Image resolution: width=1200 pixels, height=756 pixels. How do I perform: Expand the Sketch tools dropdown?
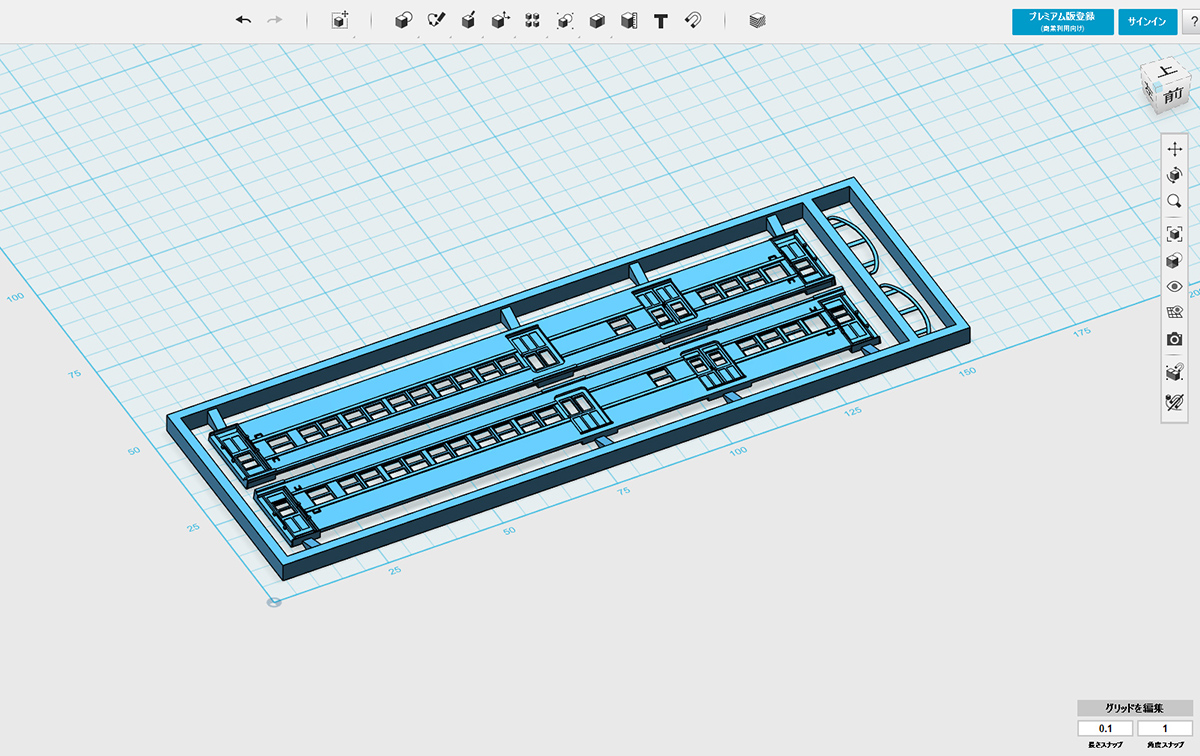436,21
